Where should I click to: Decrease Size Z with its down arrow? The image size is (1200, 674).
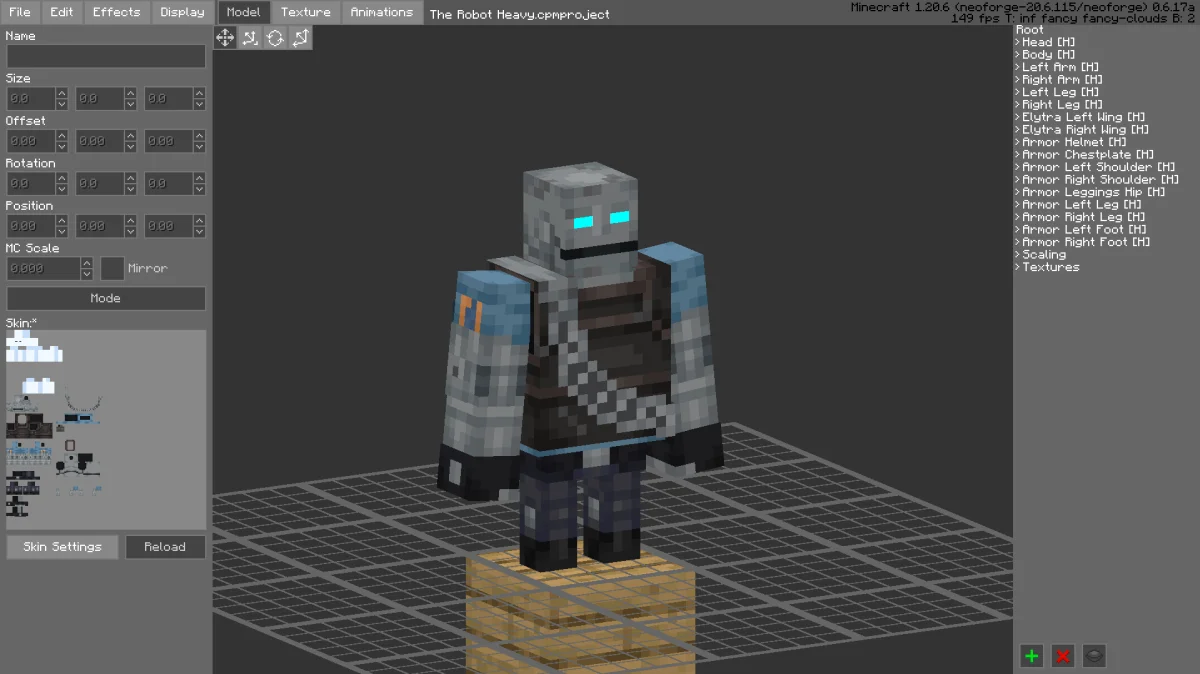(x=199, y=104)
